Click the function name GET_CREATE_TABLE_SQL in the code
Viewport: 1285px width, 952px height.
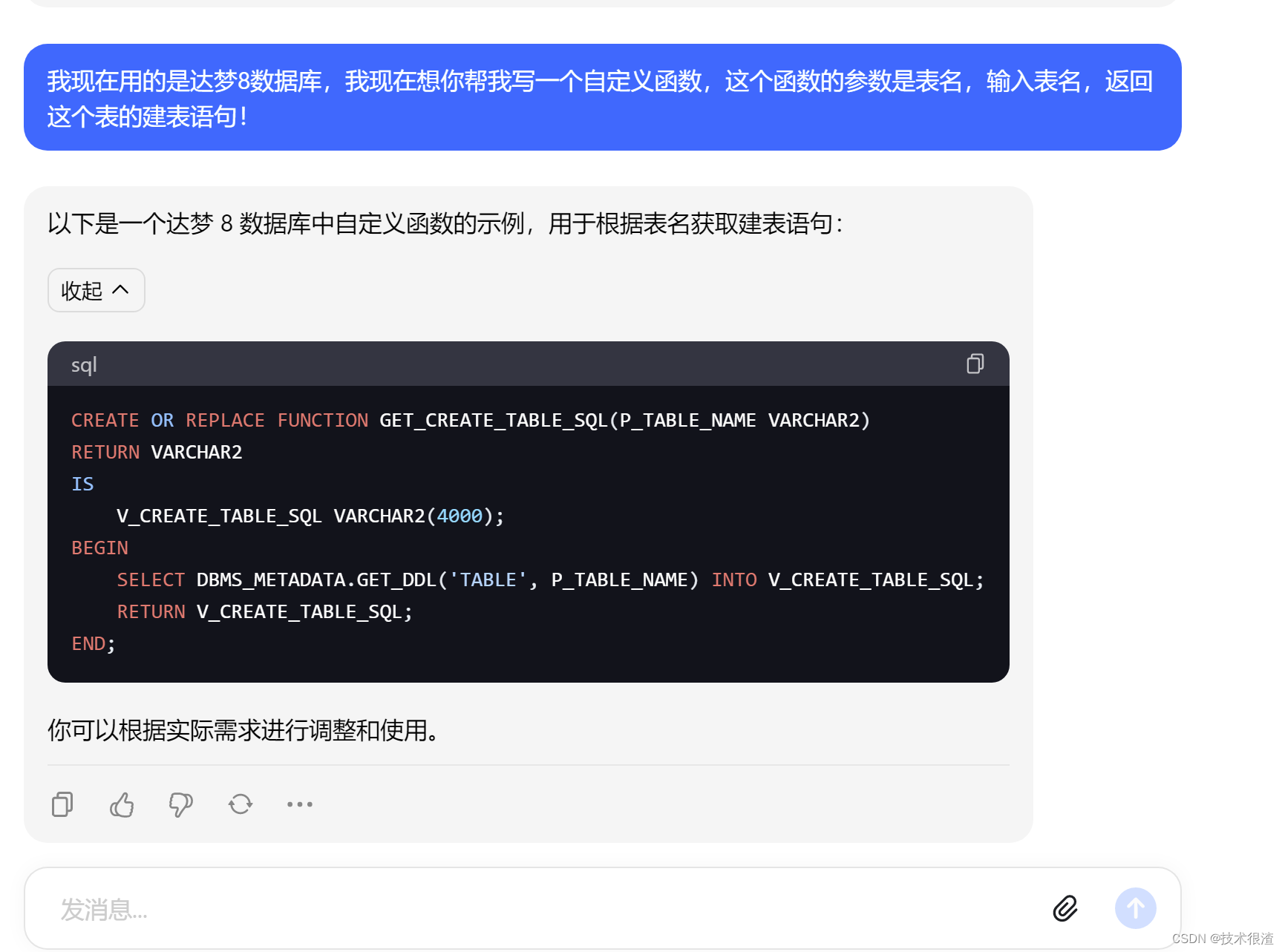494,421
